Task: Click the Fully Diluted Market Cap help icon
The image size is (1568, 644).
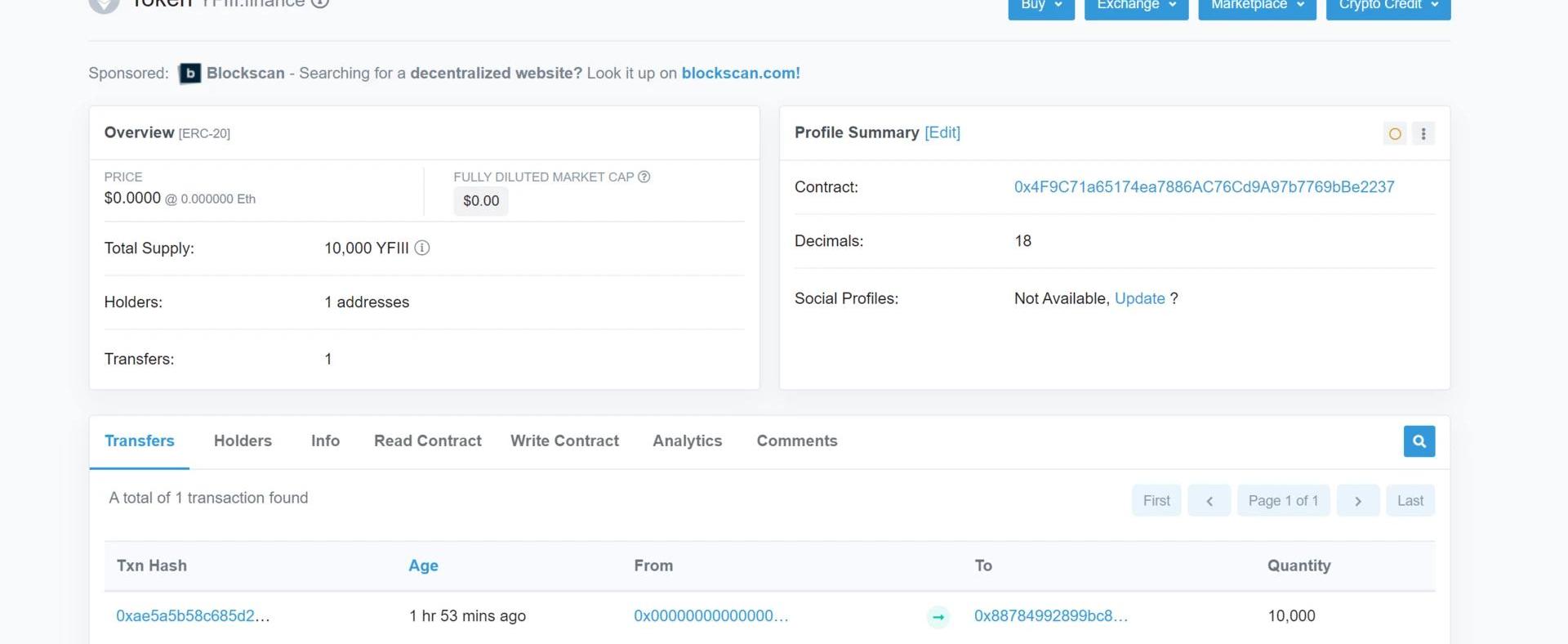Action: tap(644, 177)
